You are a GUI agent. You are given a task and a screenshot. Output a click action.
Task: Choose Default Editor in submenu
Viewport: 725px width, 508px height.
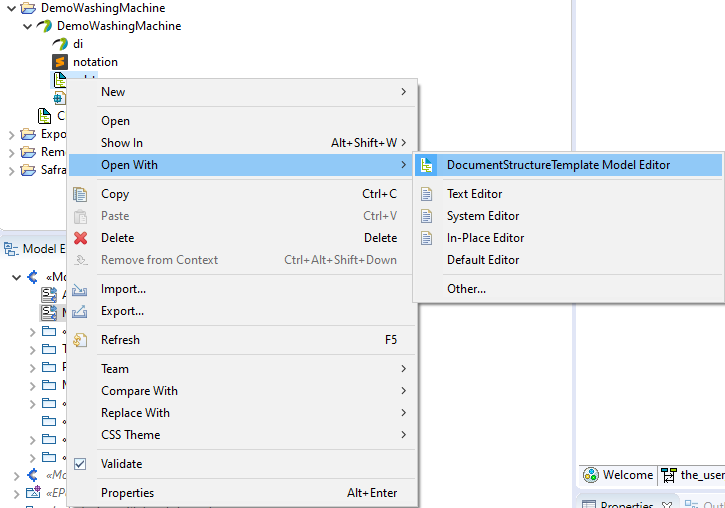569,260
